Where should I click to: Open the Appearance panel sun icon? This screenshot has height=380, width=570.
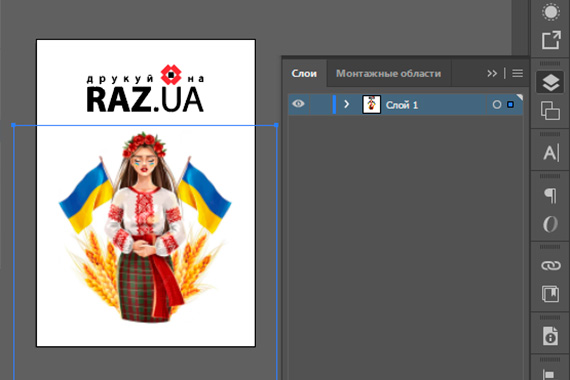point(551,12)
